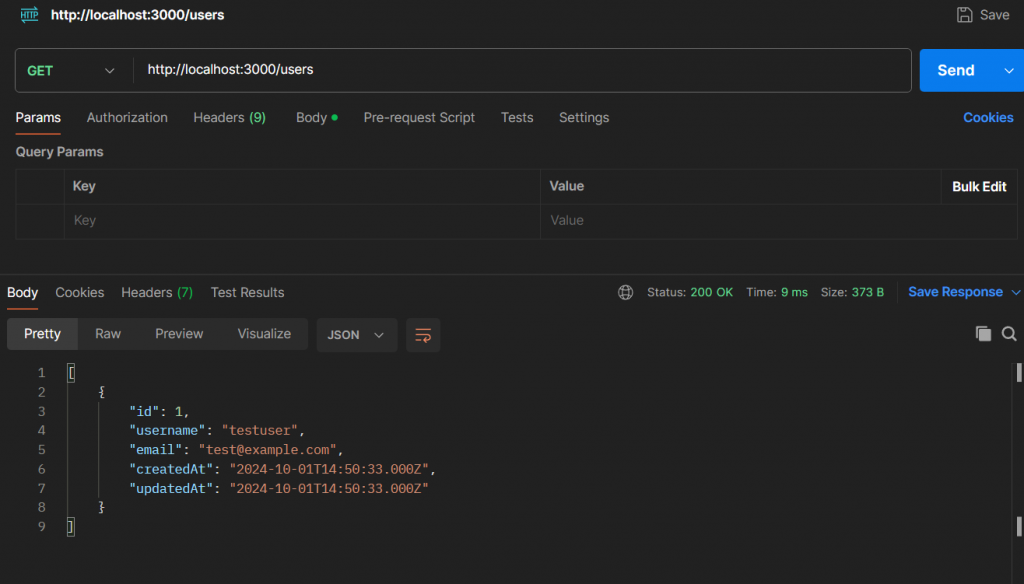Open the JSON format dropdown
Image resolution: width=1024 pixels, height=584 pixels.
coord(356,335)
